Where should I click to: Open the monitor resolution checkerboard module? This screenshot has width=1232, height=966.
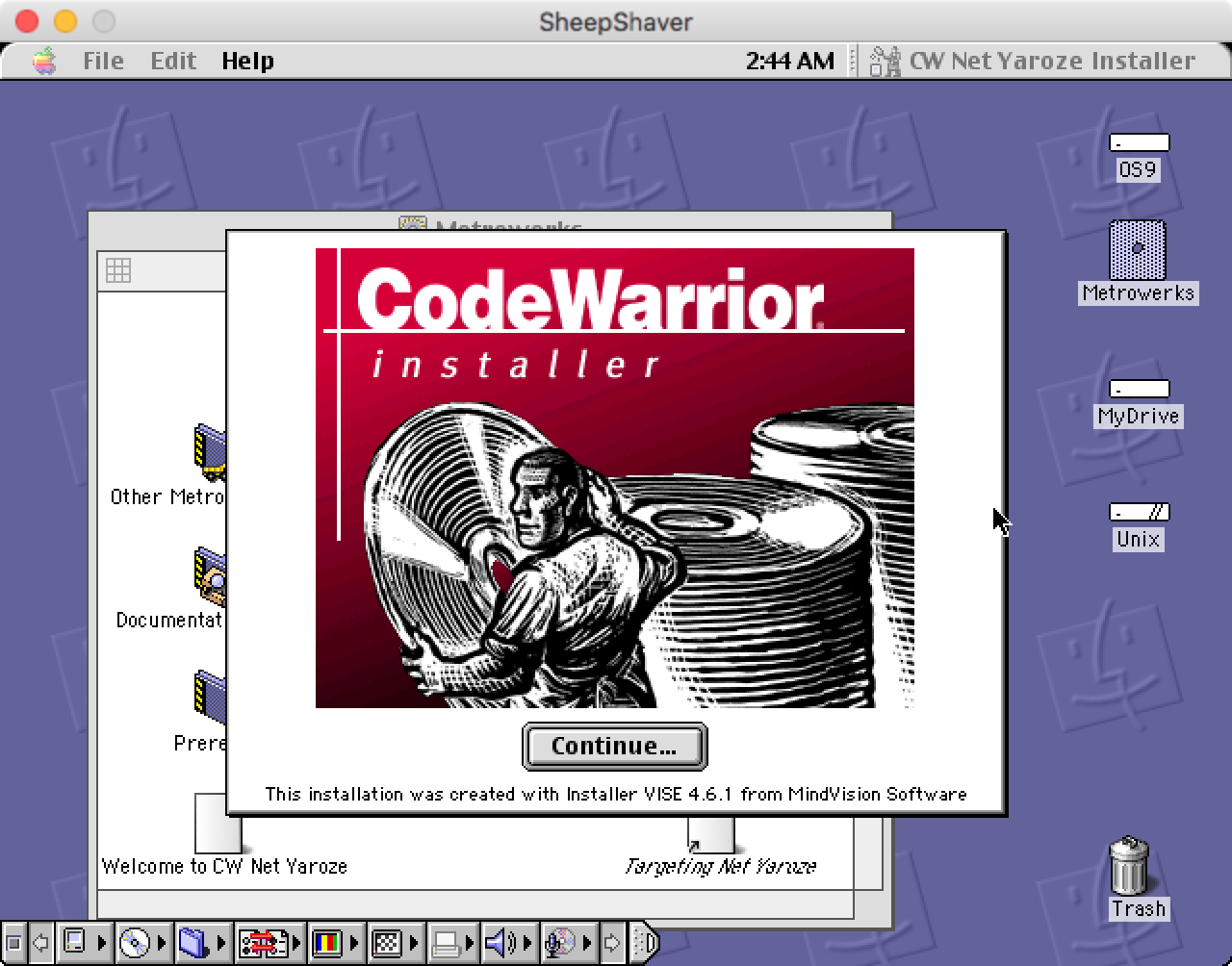click(397, 943)
